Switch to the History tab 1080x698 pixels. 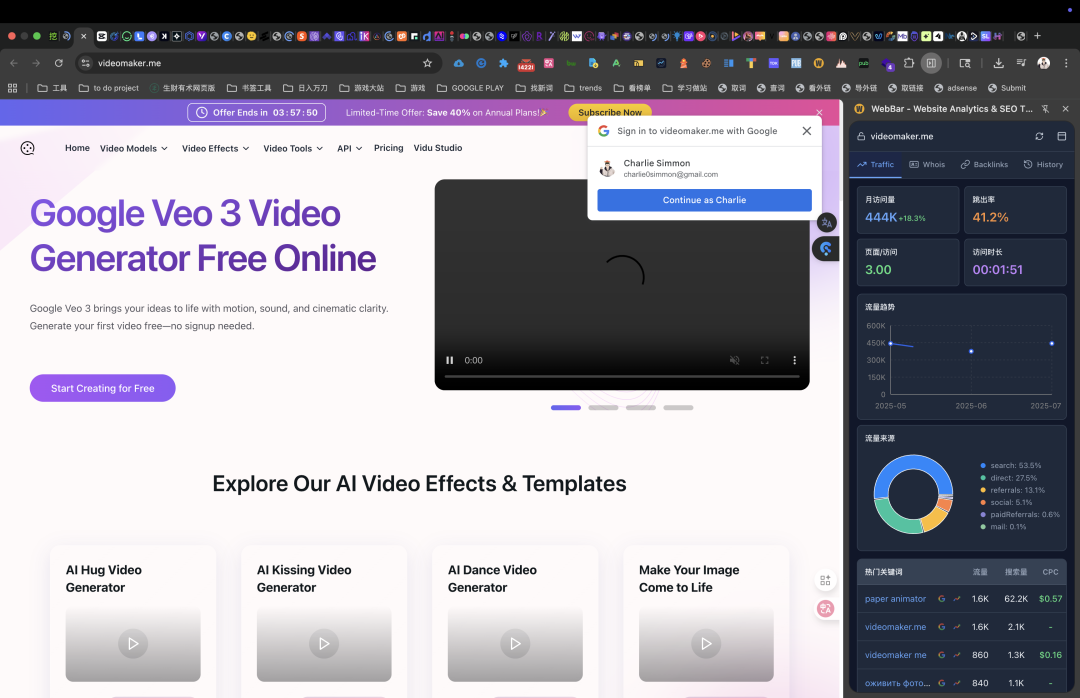(1043, 165)
